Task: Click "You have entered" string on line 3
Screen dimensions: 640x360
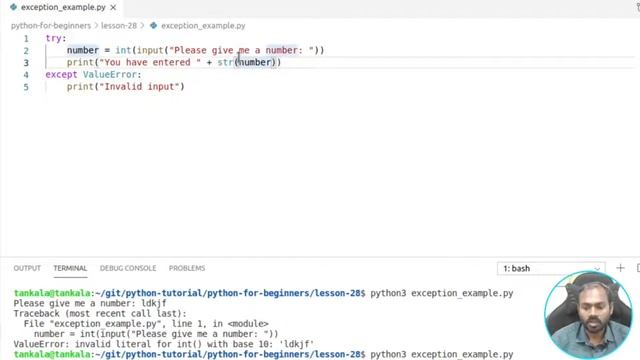Action: [x=150, y=62]
